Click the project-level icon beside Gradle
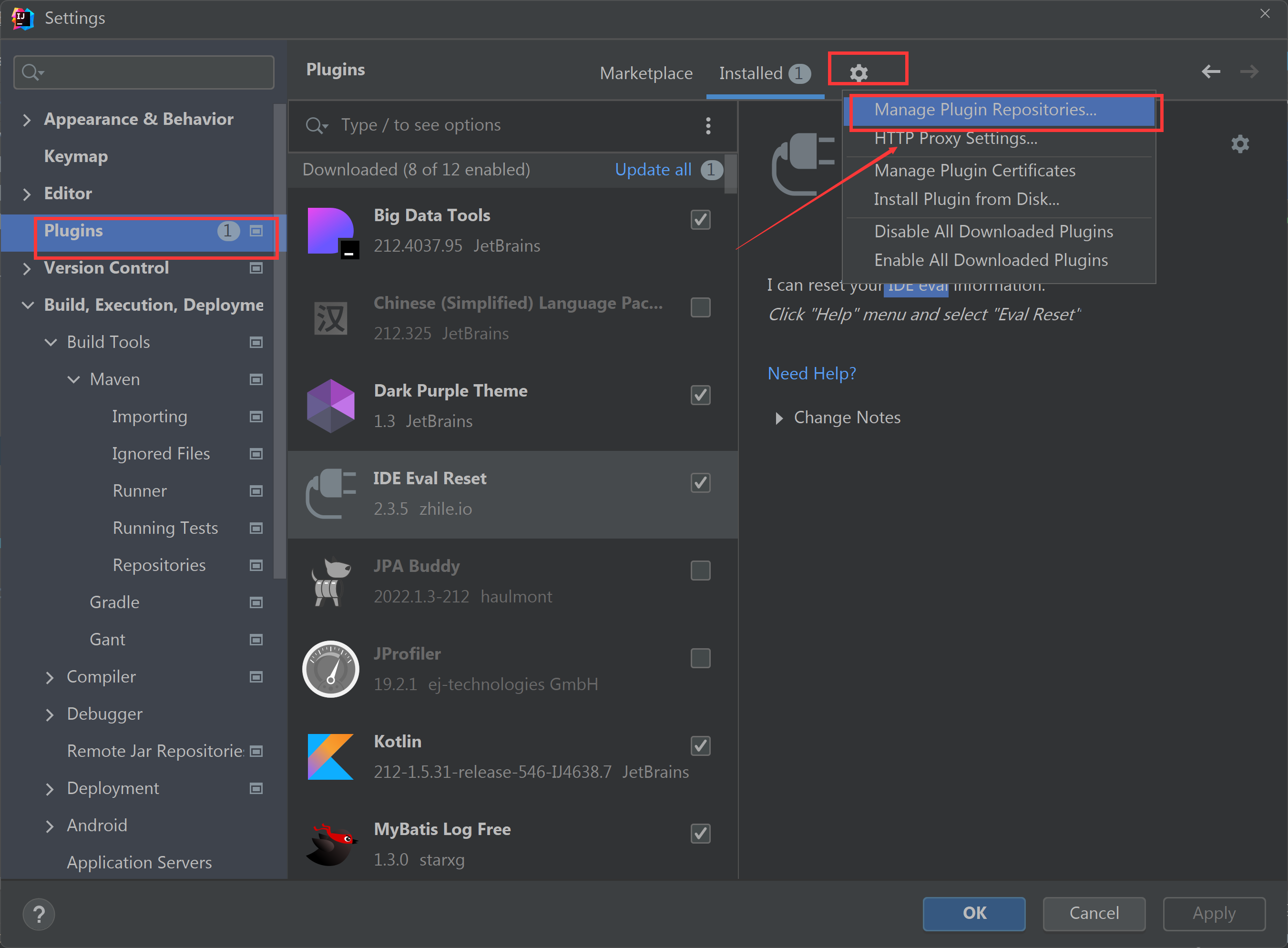Viewport: 1288px width, 948px height. [x=256, y=602]
